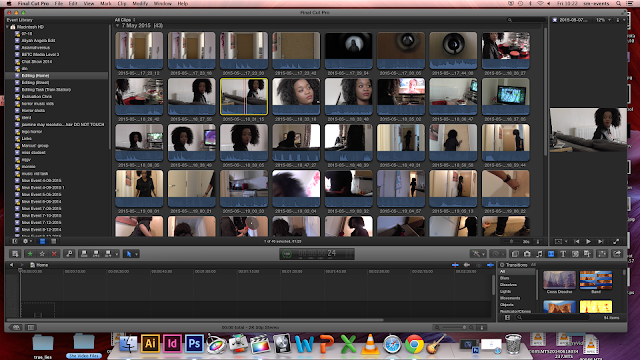
Task: Select the Blurs transitions category
Action: click(x=504, y=278)
